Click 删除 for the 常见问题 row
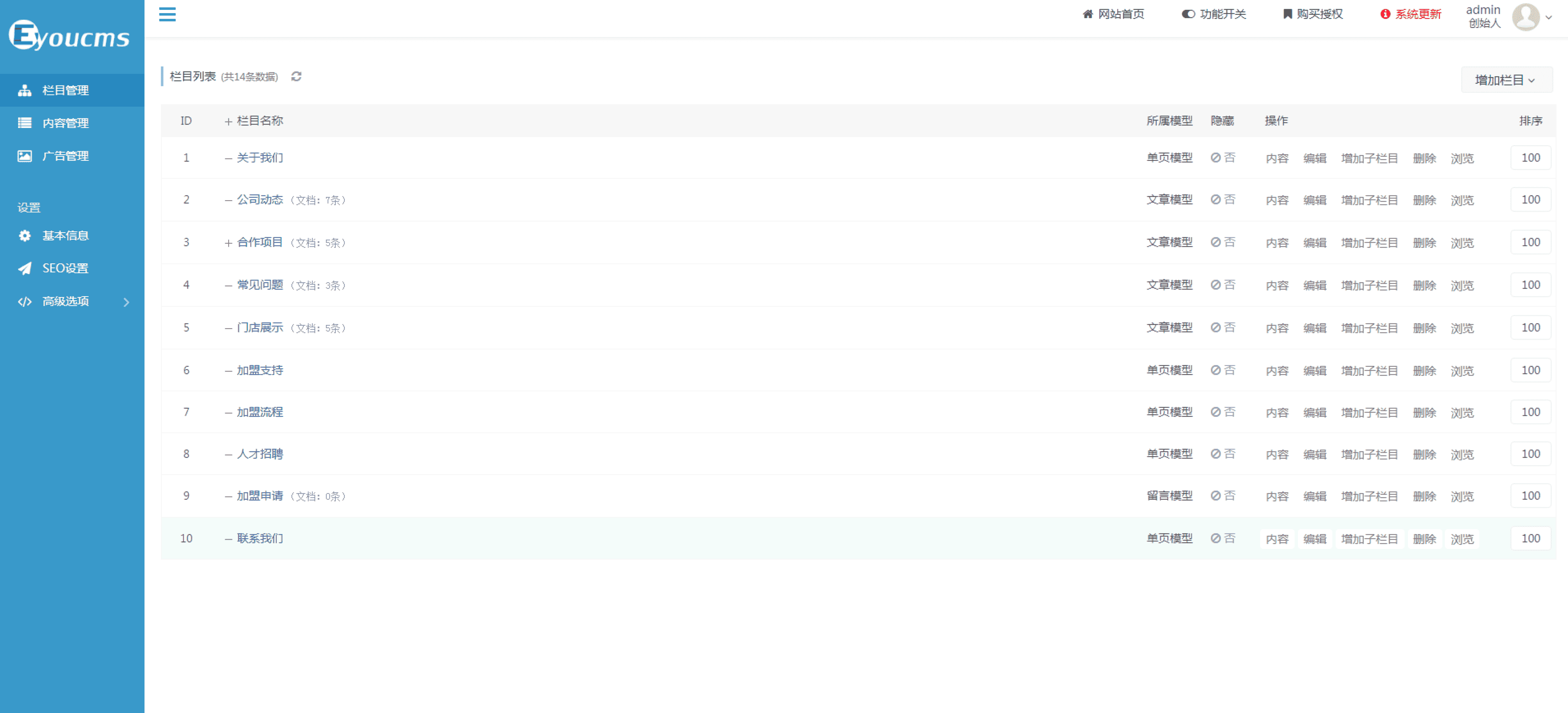1568x713 pixels. point(1424,285)
